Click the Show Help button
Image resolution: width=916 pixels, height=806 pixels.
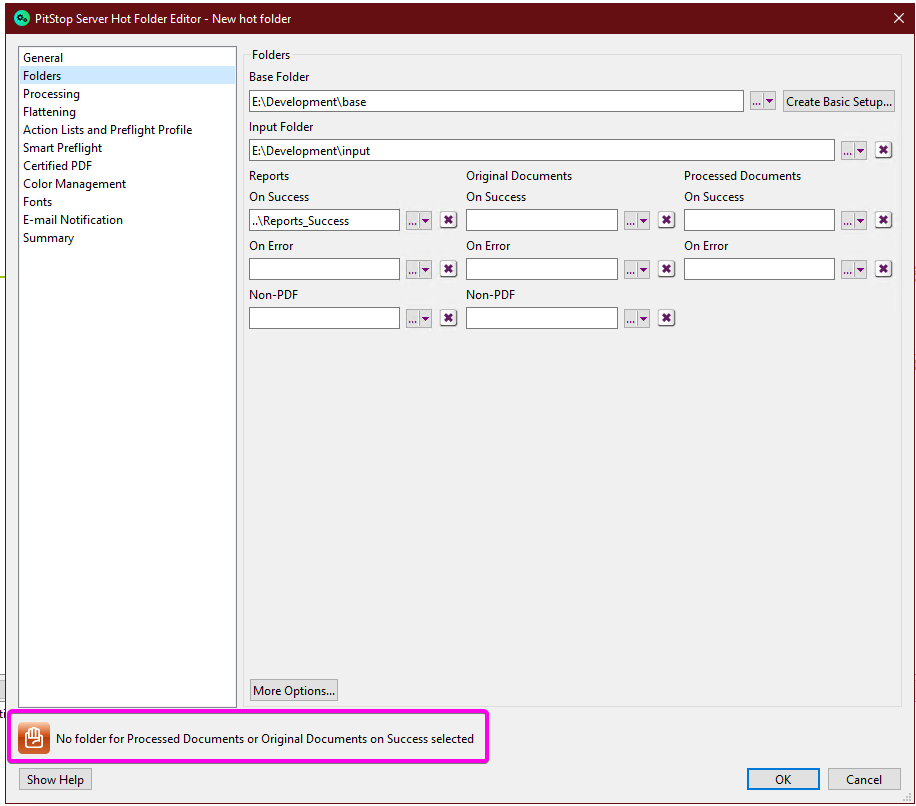(x=55, y=780)
